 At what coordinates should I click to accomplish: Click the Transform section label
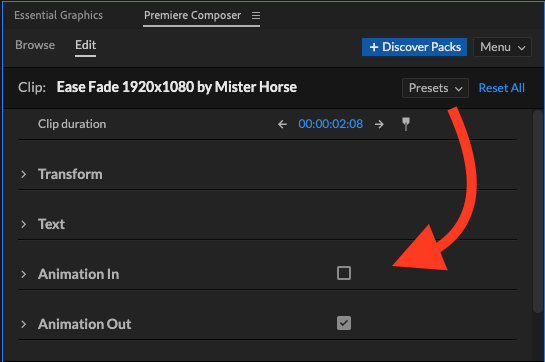70,174
